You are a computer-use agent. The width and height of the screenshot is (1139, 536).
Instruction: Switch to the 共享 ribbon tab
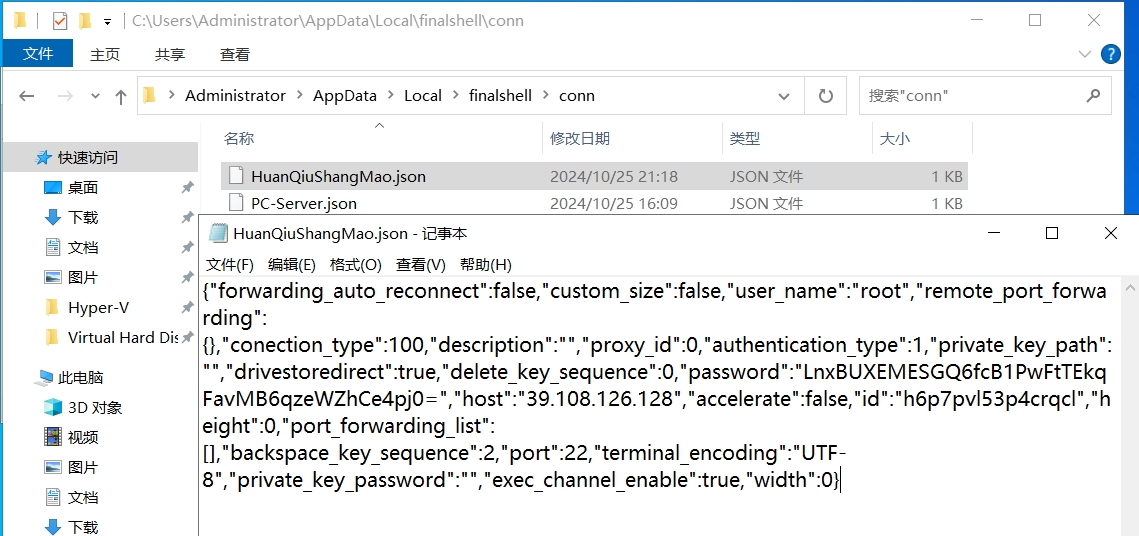pyautogui.click(x=170, y=54)
